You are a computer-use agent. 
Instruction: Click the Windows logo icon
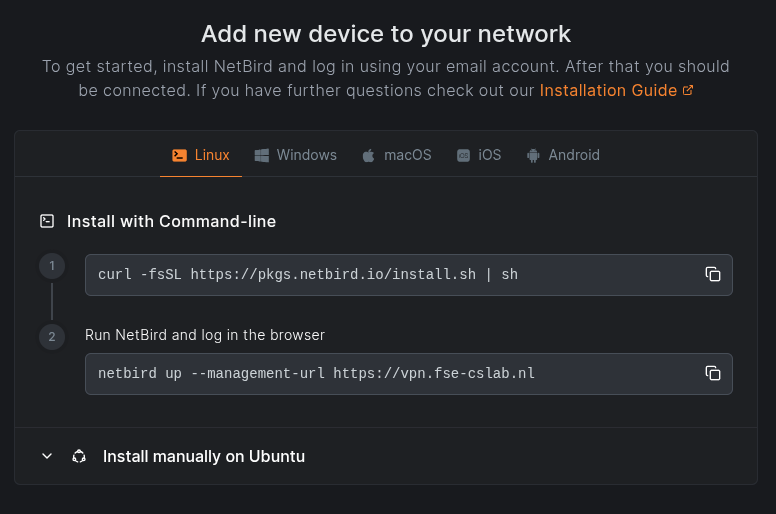(262, 155)
